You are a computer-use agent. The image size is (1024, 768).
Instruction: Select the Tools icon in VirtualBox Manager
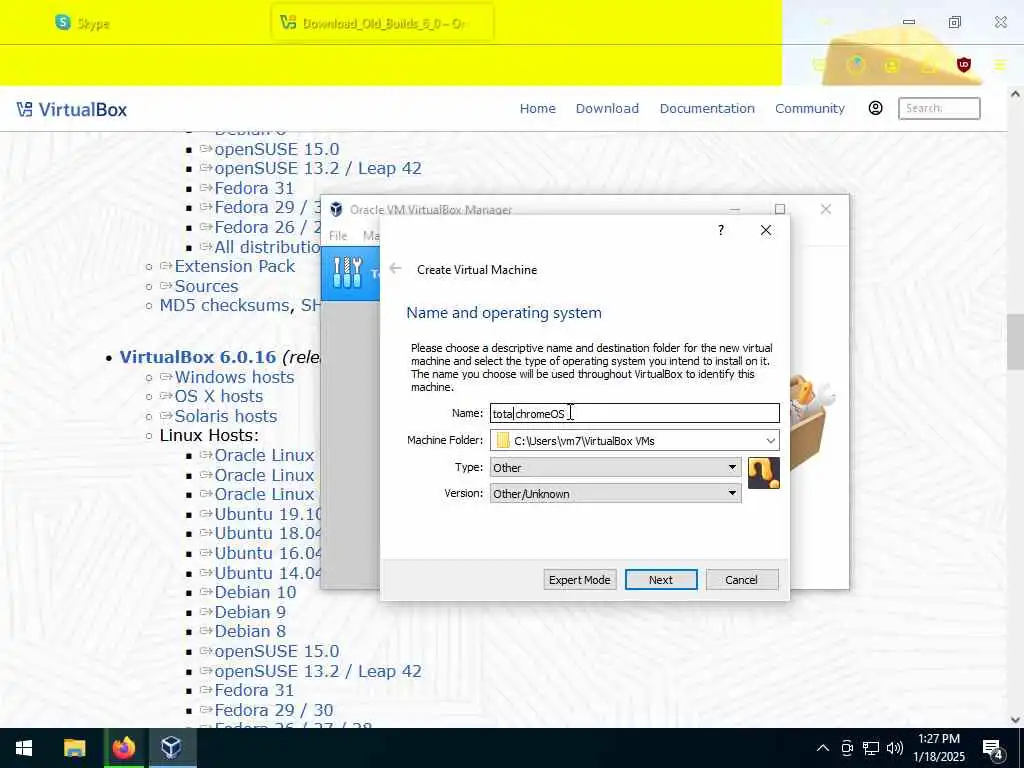[x=347, y=273]
